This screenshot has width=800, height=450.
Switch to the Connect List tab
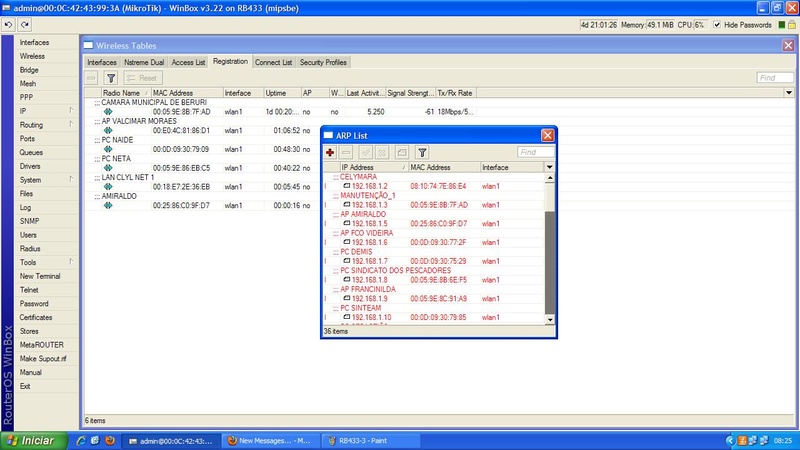pos(273,62)
